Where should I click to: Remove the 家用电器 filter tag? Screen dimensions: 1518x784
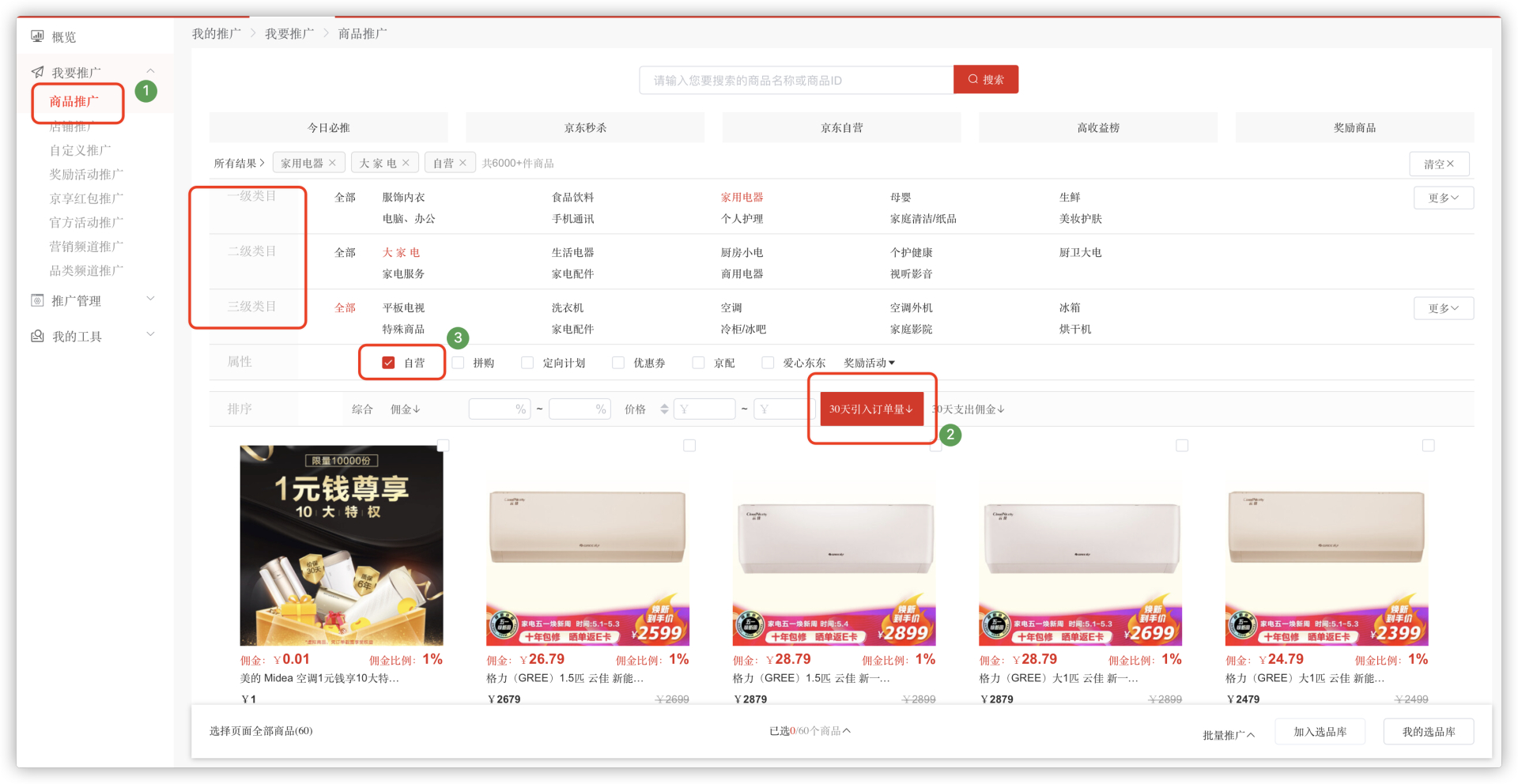pos(333,163)
